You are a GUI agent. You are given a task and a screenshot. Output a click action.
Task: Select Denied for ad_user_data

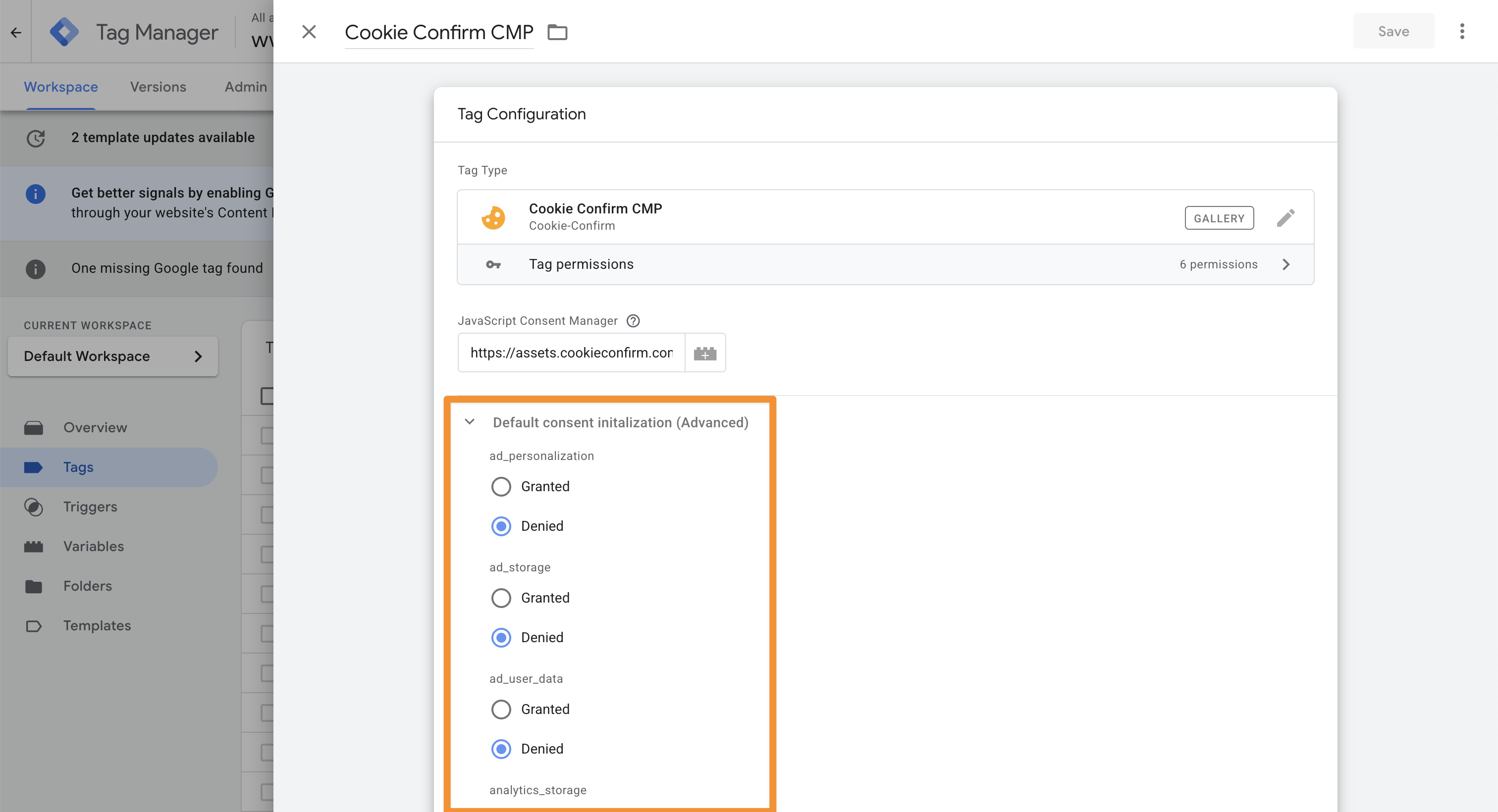coord(501,749)
